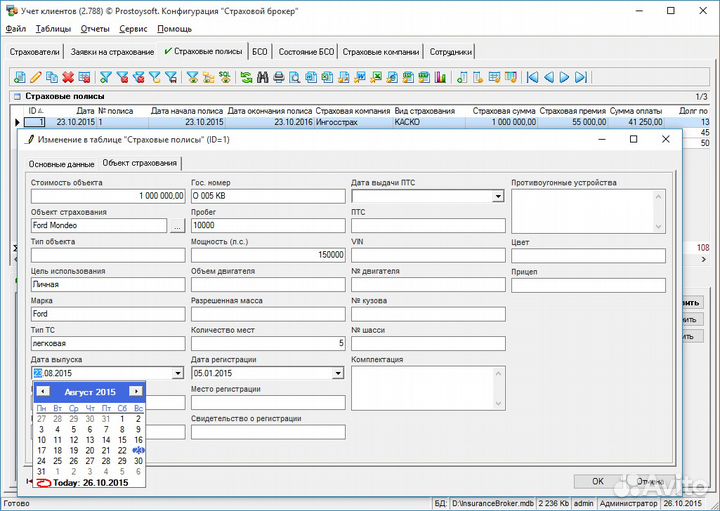Go to first record using navigation arrow
This screenshot has height=511, width=720.
532,77
